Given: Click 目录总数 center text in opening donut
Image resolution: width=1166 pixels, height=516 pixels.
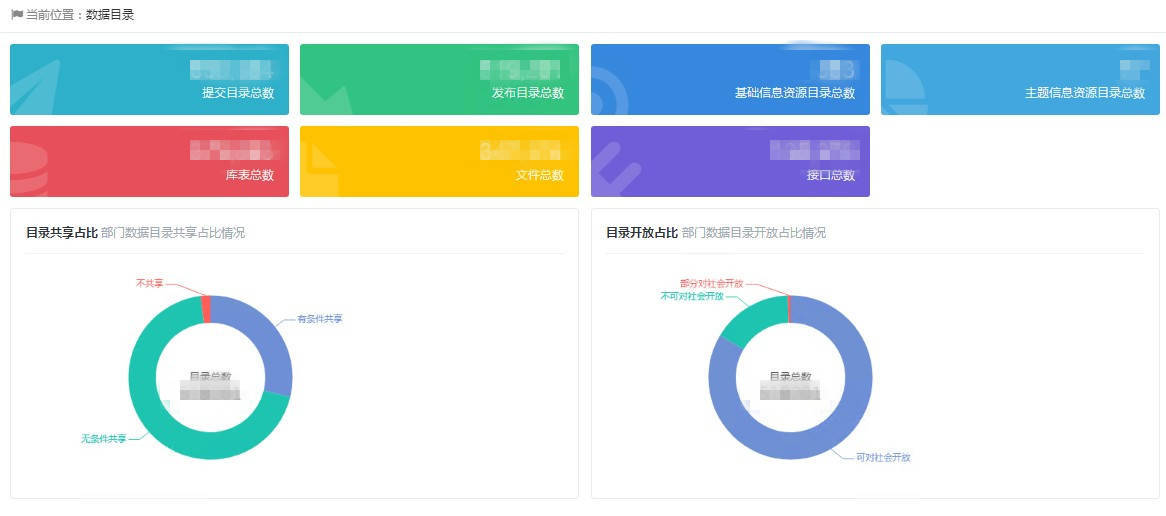Looking at the screenshot, I should click(x=790, y=377).
